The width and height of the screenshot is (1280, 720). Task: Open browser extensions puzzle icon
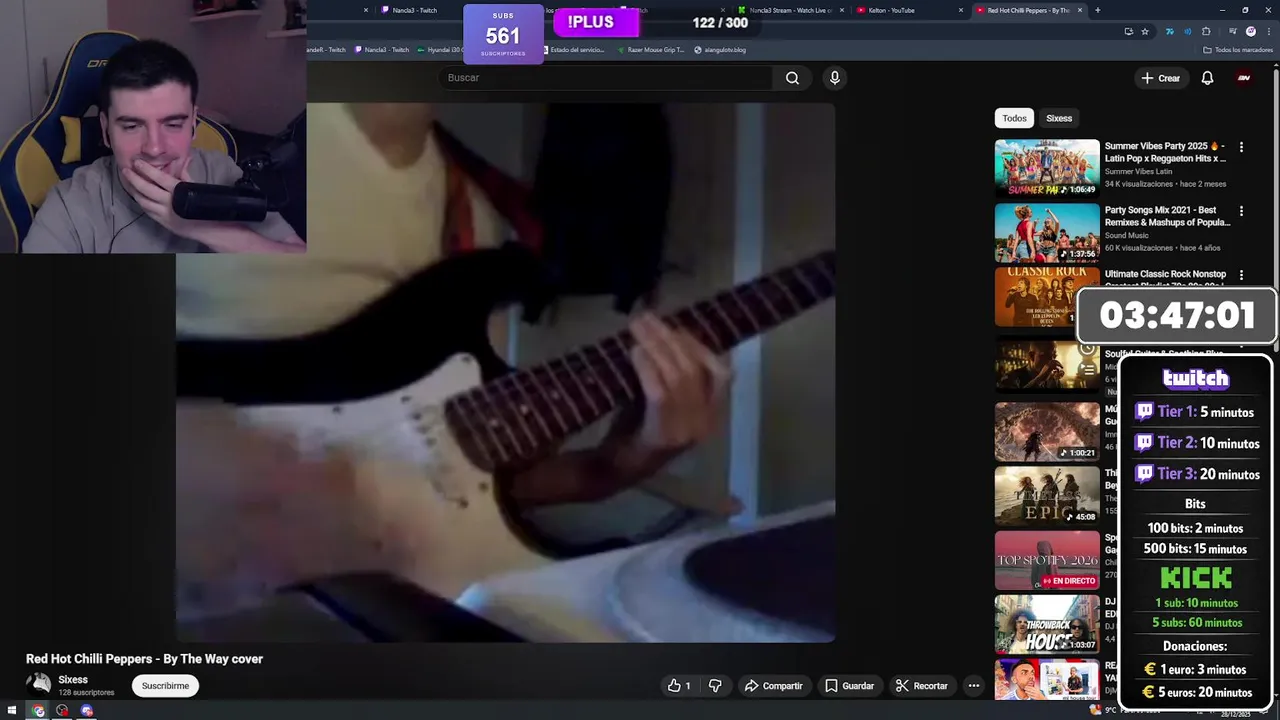(x=1206, y=31)
